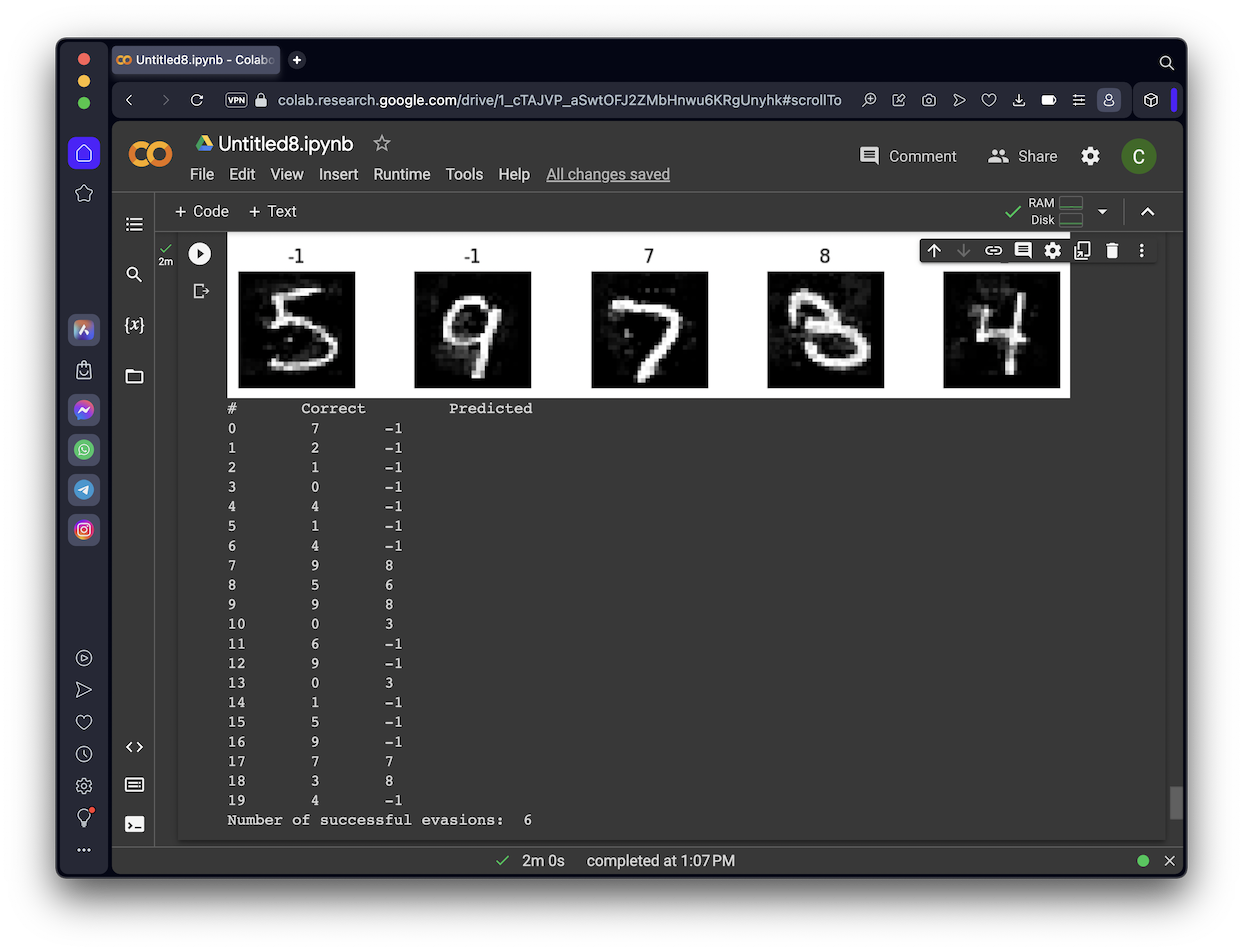The height and width of the screenshot is (952, 1243).
Task: Open the variables inspector {x} panel
Action: pyautogui.click(x=134, y=325)
